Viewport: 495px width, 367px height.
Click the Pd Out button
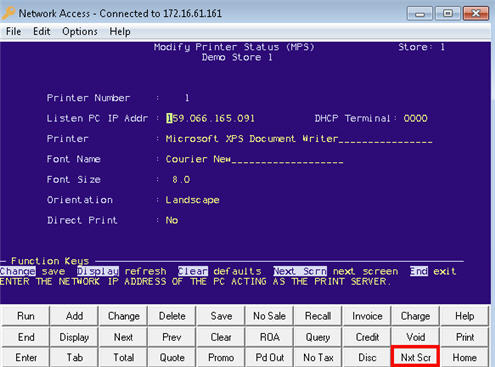pyautogui.click(x=269, y=357)
